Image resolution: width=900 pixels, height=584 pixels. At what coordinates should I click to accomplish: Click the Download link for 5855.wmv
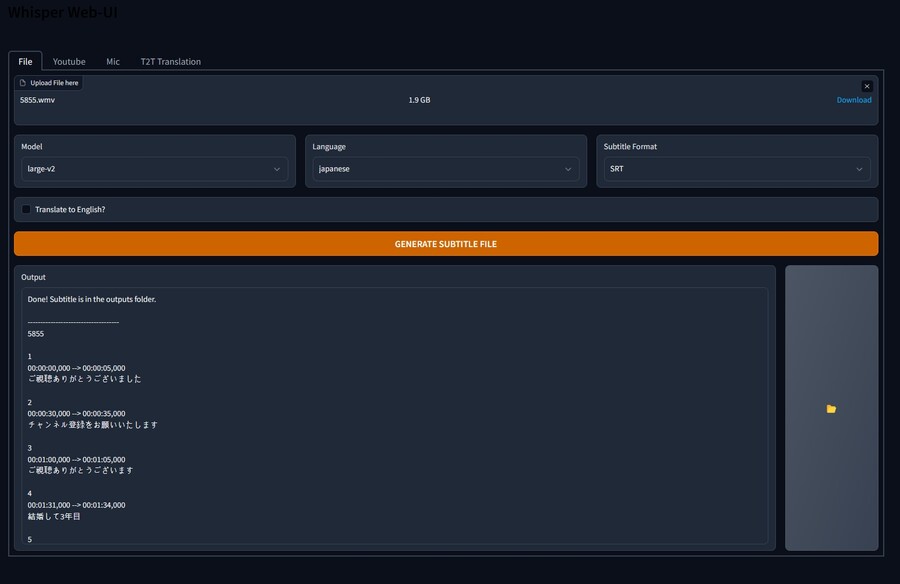854,100
